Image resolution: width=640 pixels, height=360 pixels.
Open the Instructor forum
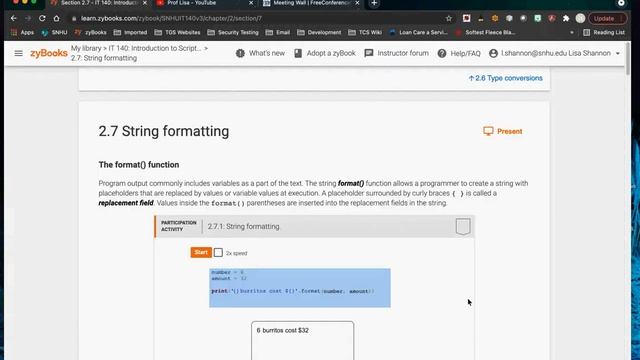point(396,53)
